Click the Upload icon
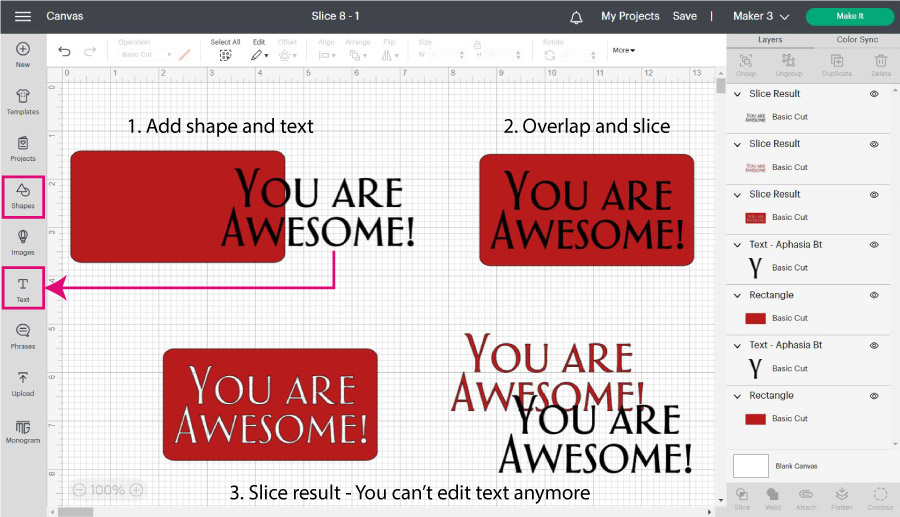This screenshot has height=517, width=900. point(23,383)
